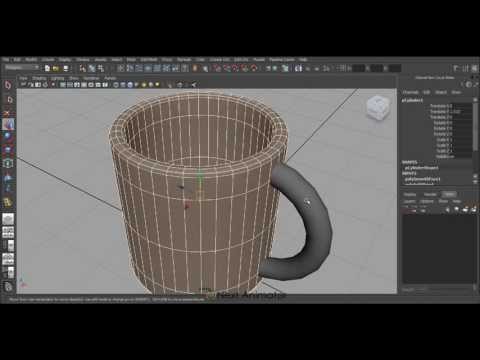Open the Channels menu in Channel Box

[410, 92]
